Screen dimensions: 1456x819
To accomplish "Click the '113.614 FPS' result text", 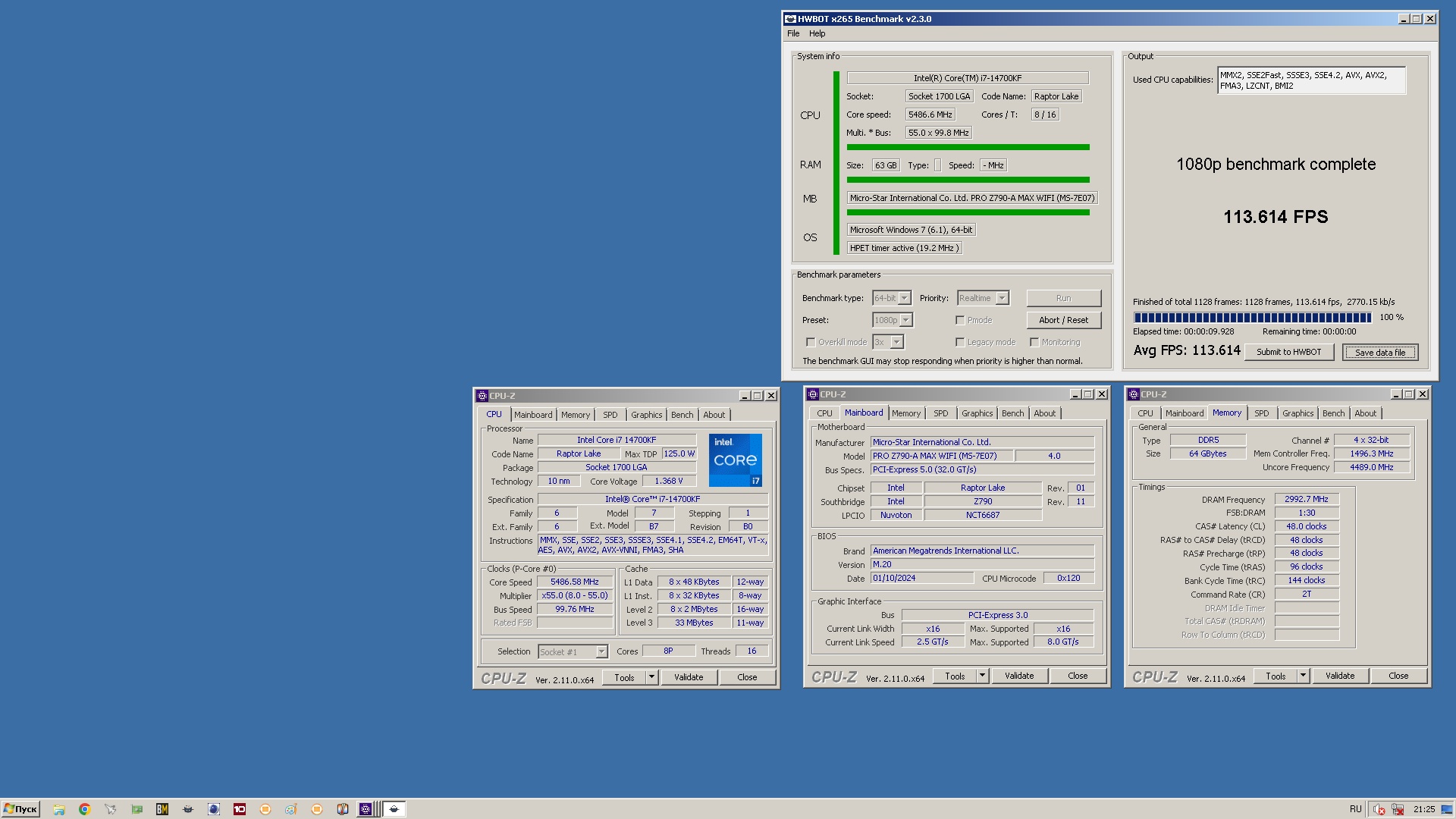I will [x=1276, y=217].
